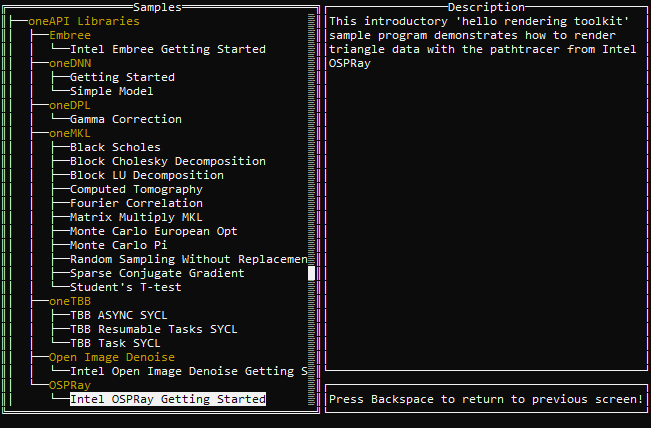Select the Gamma Correction sample
The width and height of the screenshot is (651, 428).
point(126,119)
